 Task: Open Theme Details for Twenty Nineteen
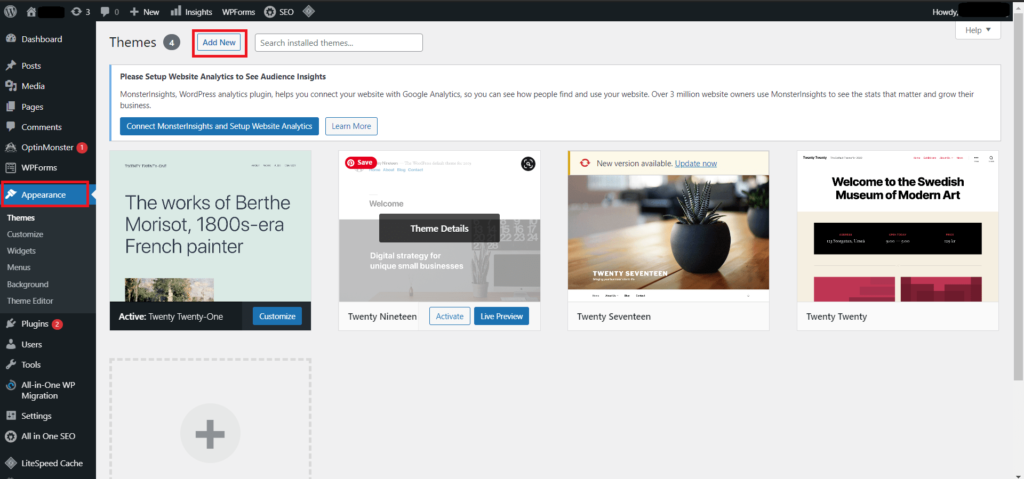(439, 228)
